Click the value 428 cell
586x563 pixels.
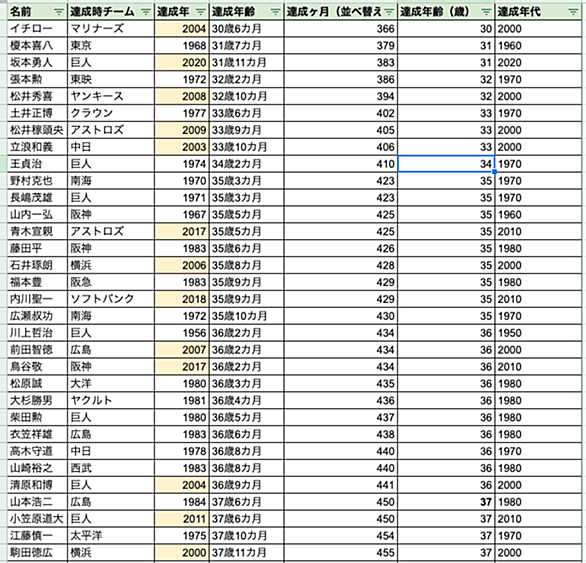point(341,265)
